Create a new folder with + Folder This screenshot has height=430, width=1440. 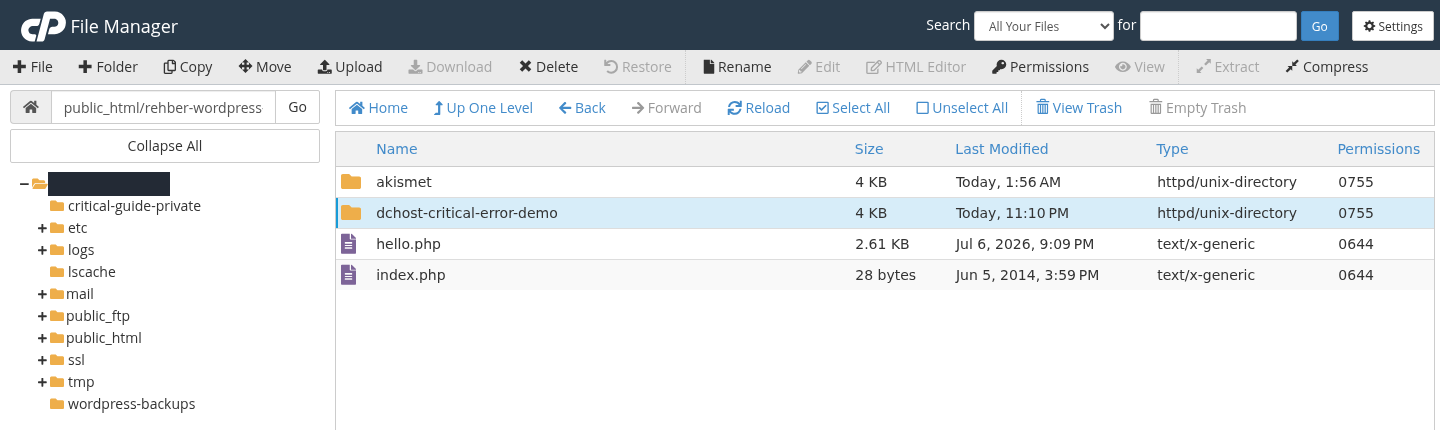pos(108,67)
